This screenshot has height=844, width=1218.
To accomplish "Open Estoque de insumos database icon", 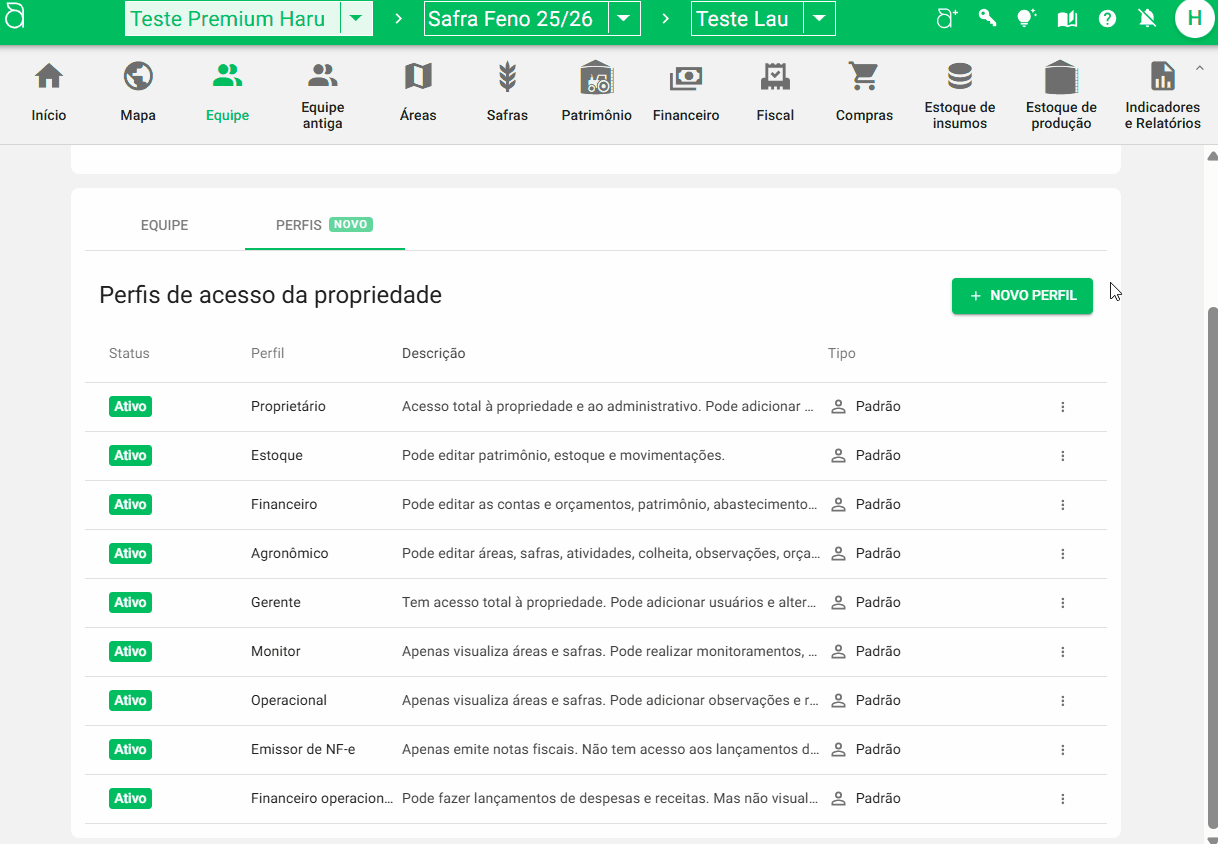I will coord(959,77).
